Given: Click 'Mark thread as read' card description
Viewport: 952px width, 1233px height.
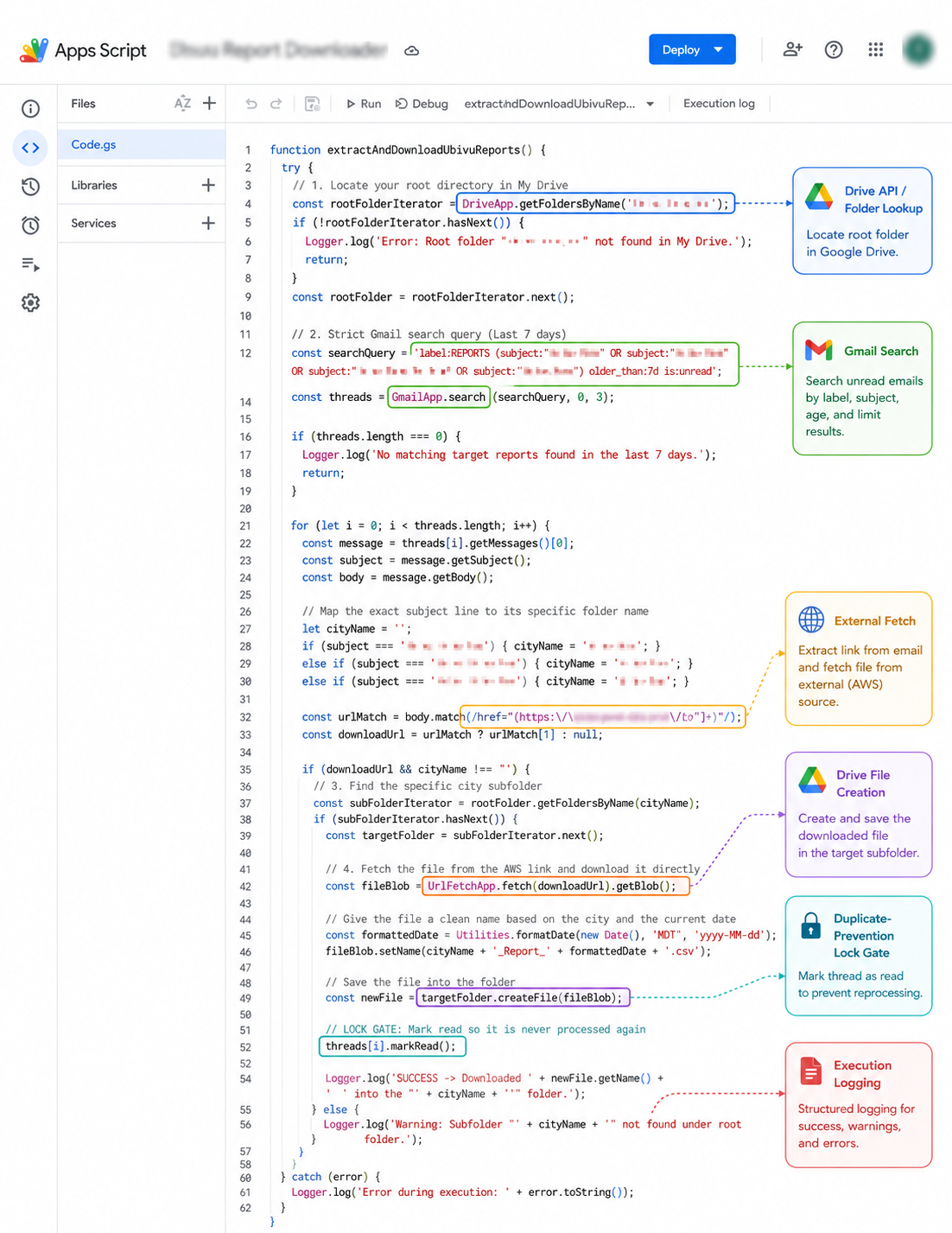Looking at the screenshot, I should pyautogui.click(x=860, y=984).
